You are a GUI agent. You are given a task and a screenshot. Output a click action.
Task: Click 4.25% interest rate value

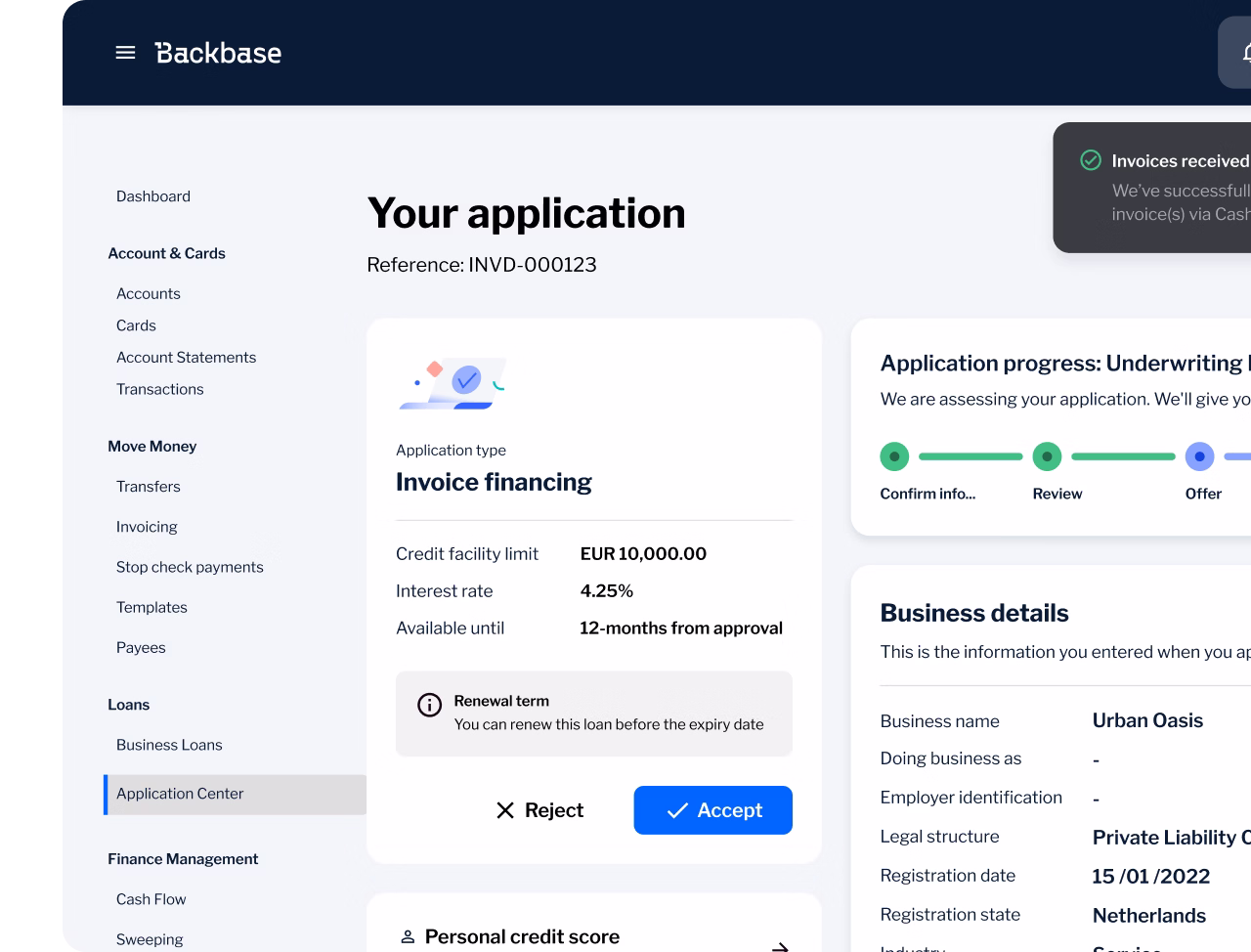coord(607,591)
